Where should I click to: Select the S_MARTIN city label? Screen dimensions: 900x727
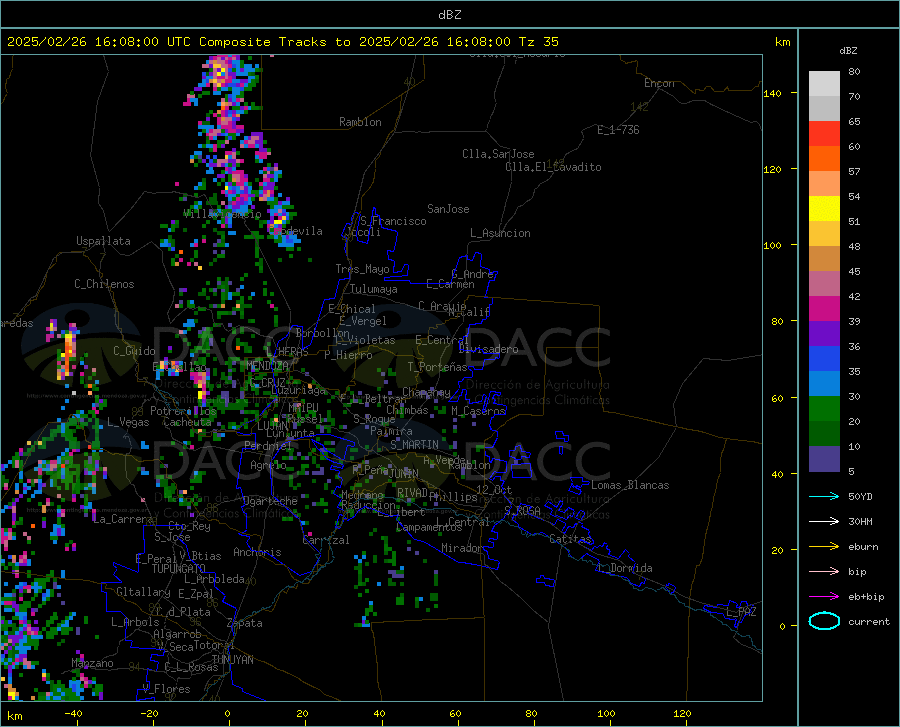tap(414, 445)
